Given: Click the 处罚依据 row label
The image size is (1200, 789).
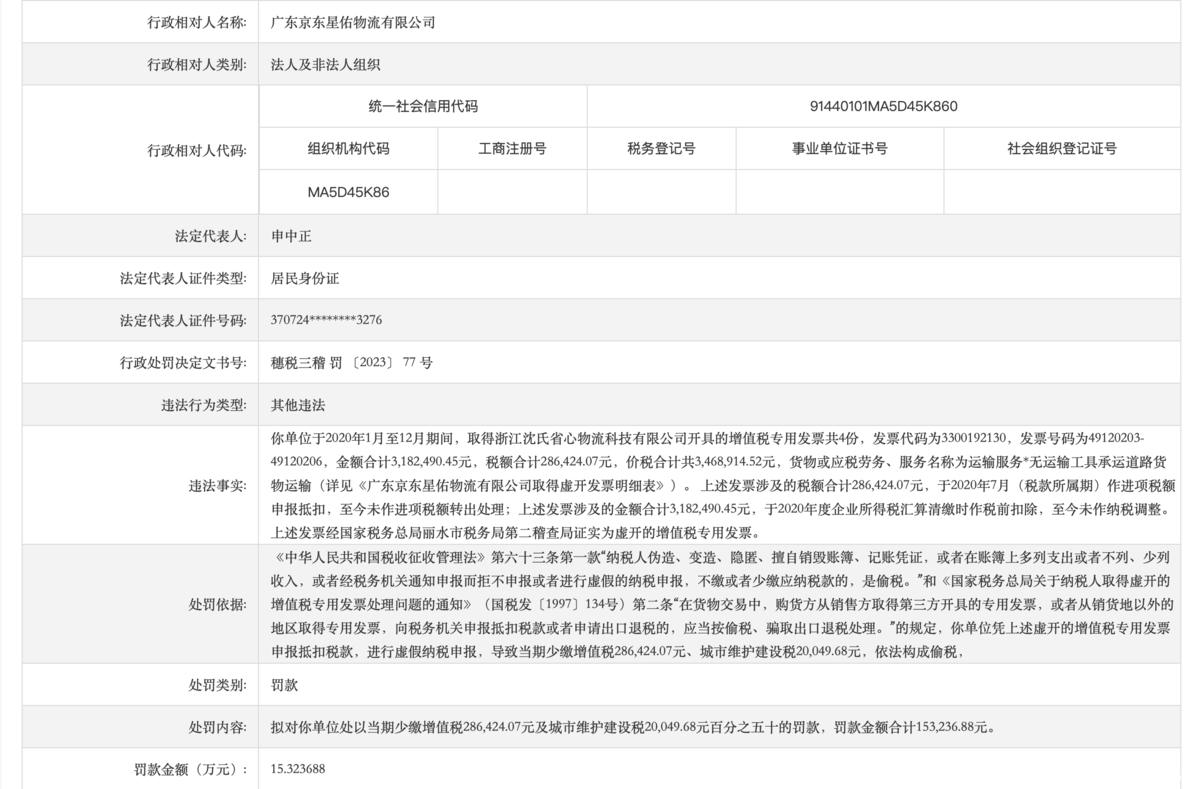Looking at the screenshot, I should [218, 605].
